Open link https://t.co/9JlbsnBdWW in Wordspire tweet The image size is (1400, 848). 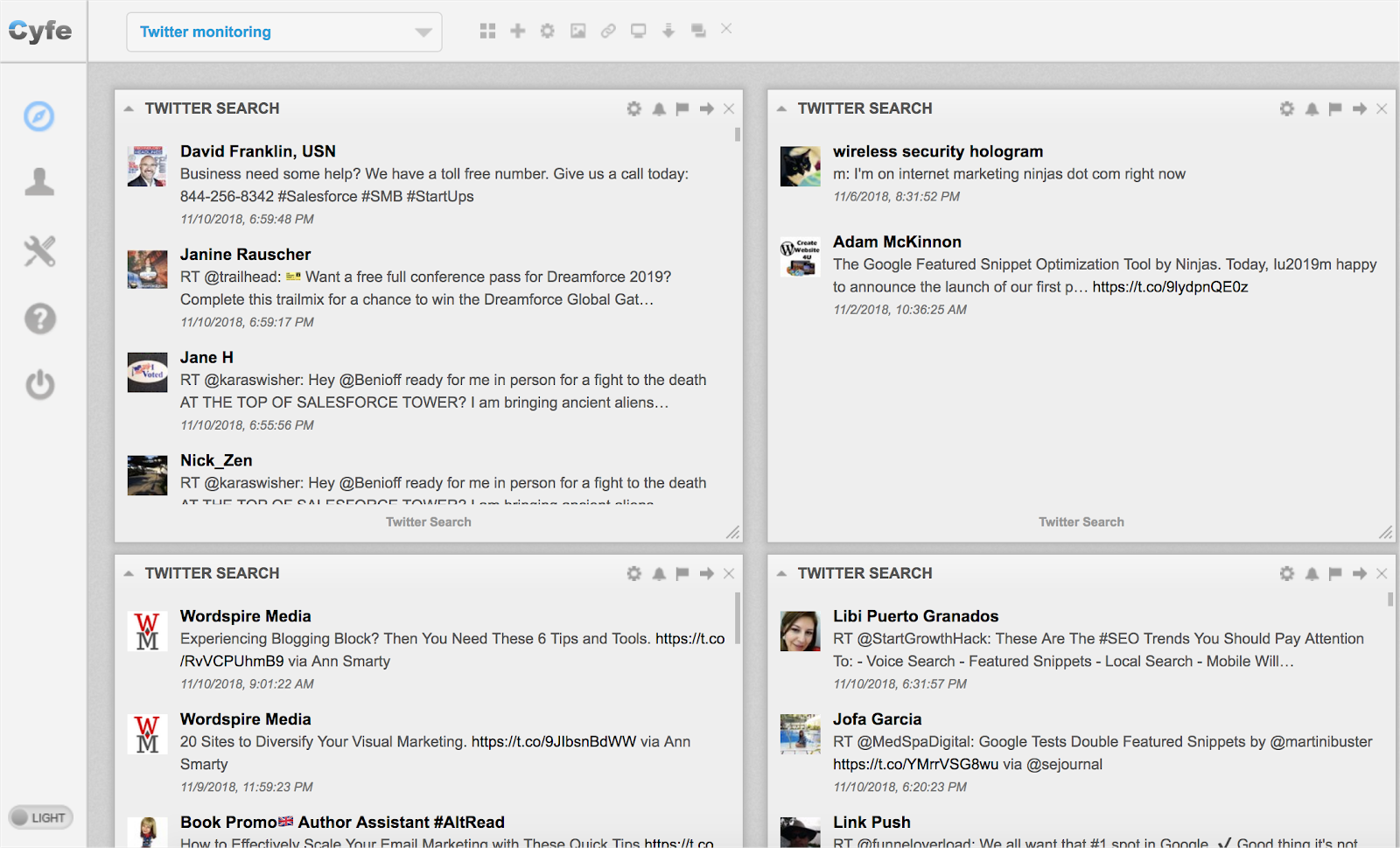coord(554,742)
